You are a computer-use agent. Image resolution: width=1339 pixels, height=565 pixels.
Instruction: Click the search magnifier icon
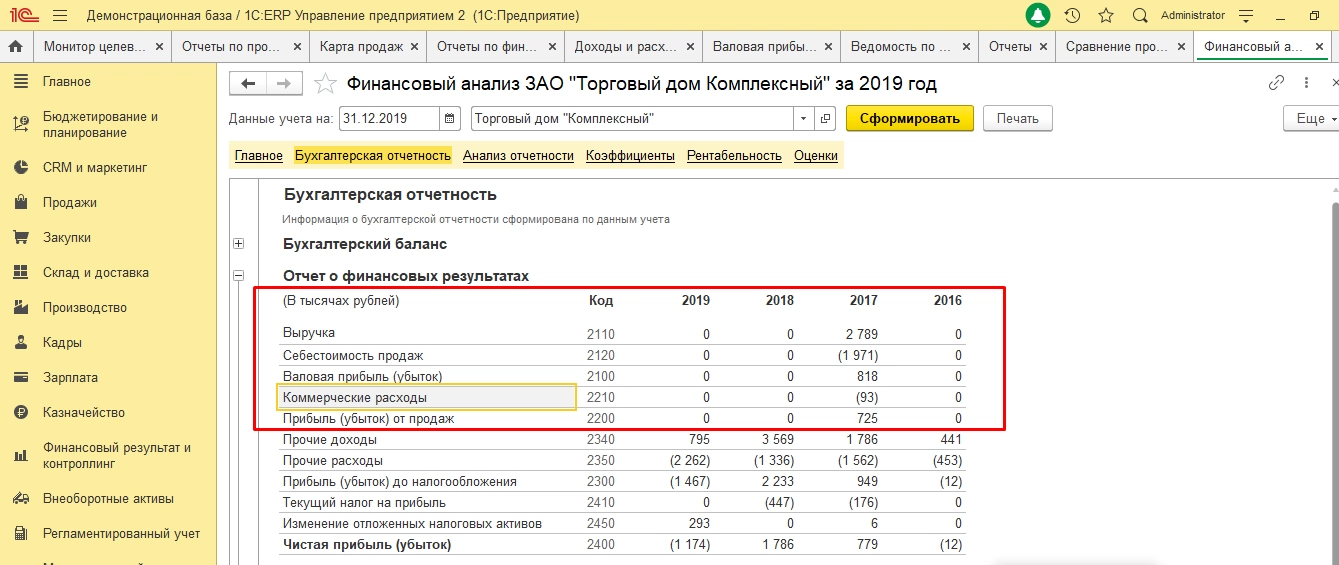point(1139,16)
